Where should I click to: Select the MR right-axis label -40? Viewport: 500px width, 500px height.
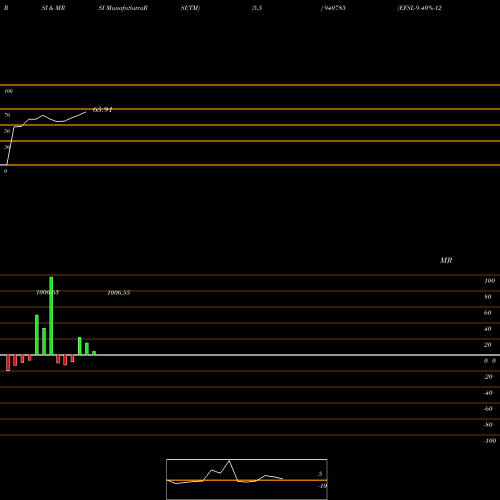488,393
